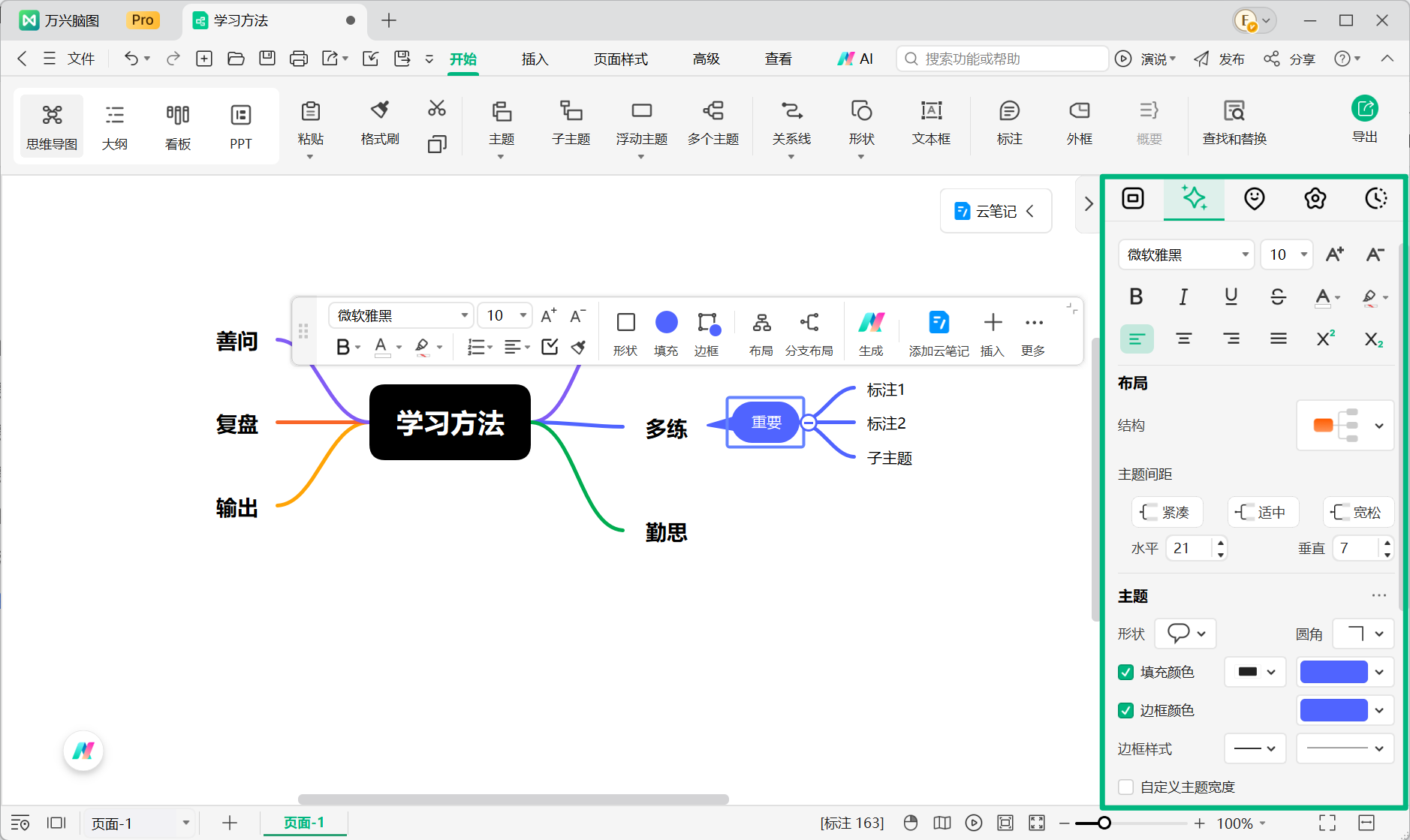Screen dimensions: 1410x840
Task: Switch to Kanban (看板) view
Action: point(178,126)
